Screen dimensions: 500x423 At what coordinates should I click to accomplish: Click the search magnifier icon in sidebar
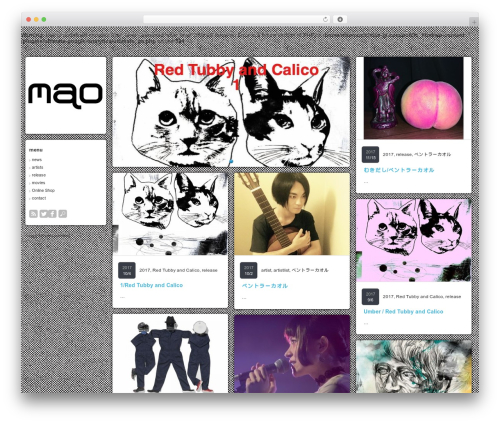click(x=63, y=214)
